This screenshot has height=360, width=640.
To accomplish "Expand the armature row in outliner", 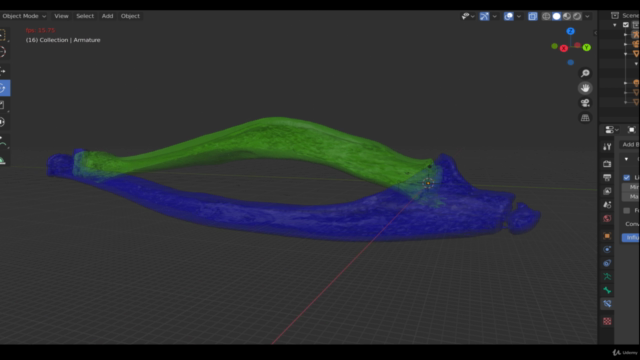I will pyautogui.click(x=625, y=35).
